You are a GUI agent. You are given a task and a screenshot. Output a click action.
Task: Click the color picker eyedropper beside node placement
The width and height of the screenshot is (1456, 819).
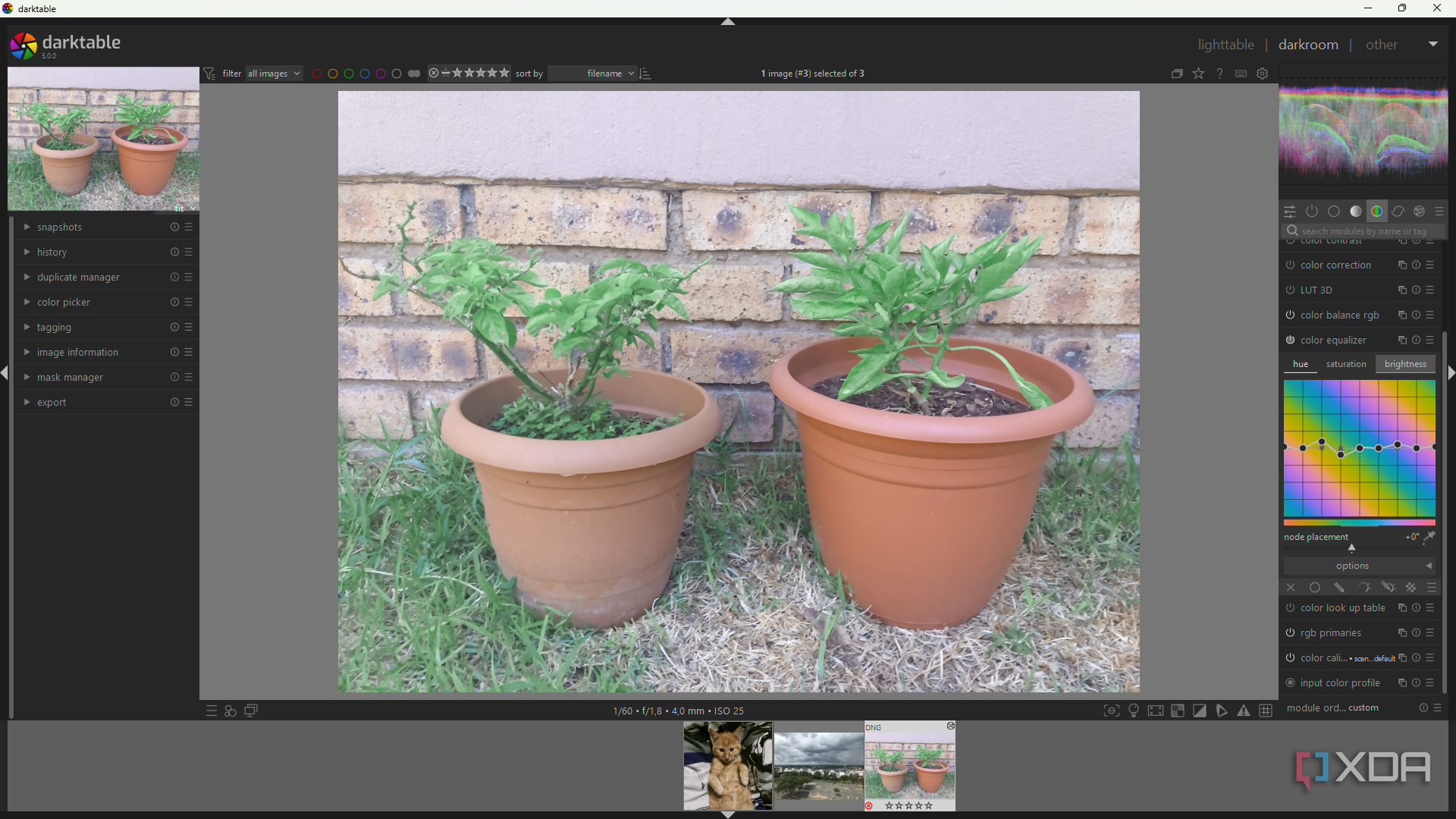(1429, 537)
